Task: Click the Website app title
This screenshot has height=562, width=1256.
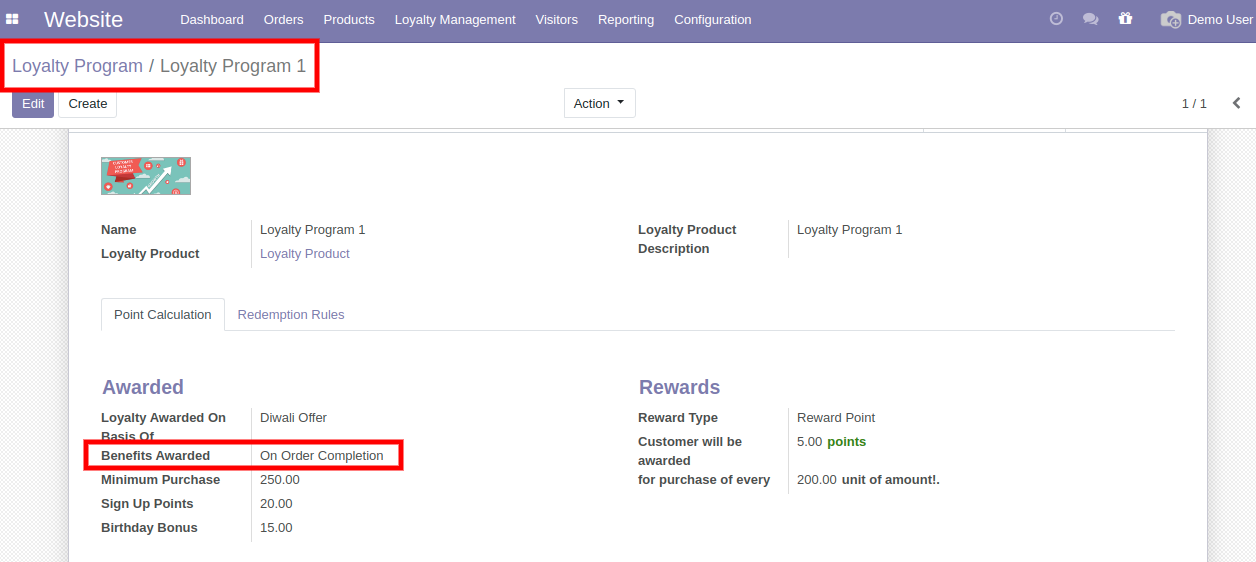Action: pyautogui.click(x=84, y=19)
